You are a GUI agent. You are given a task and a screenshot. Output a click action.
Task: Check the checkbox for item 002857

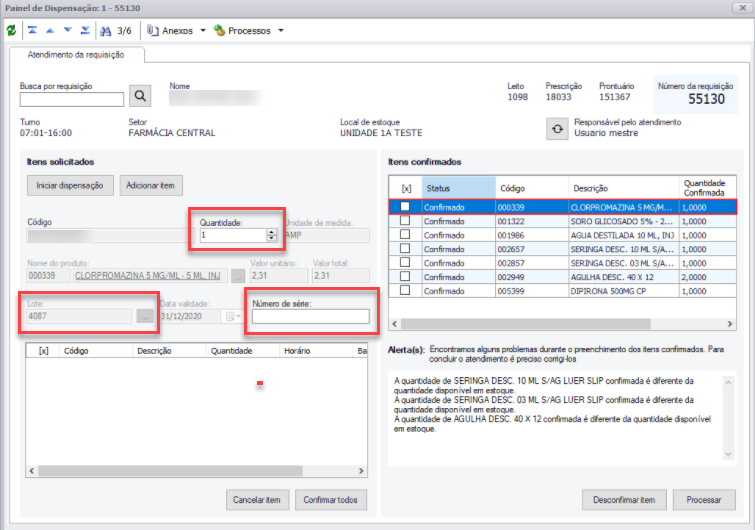[405, 262]
